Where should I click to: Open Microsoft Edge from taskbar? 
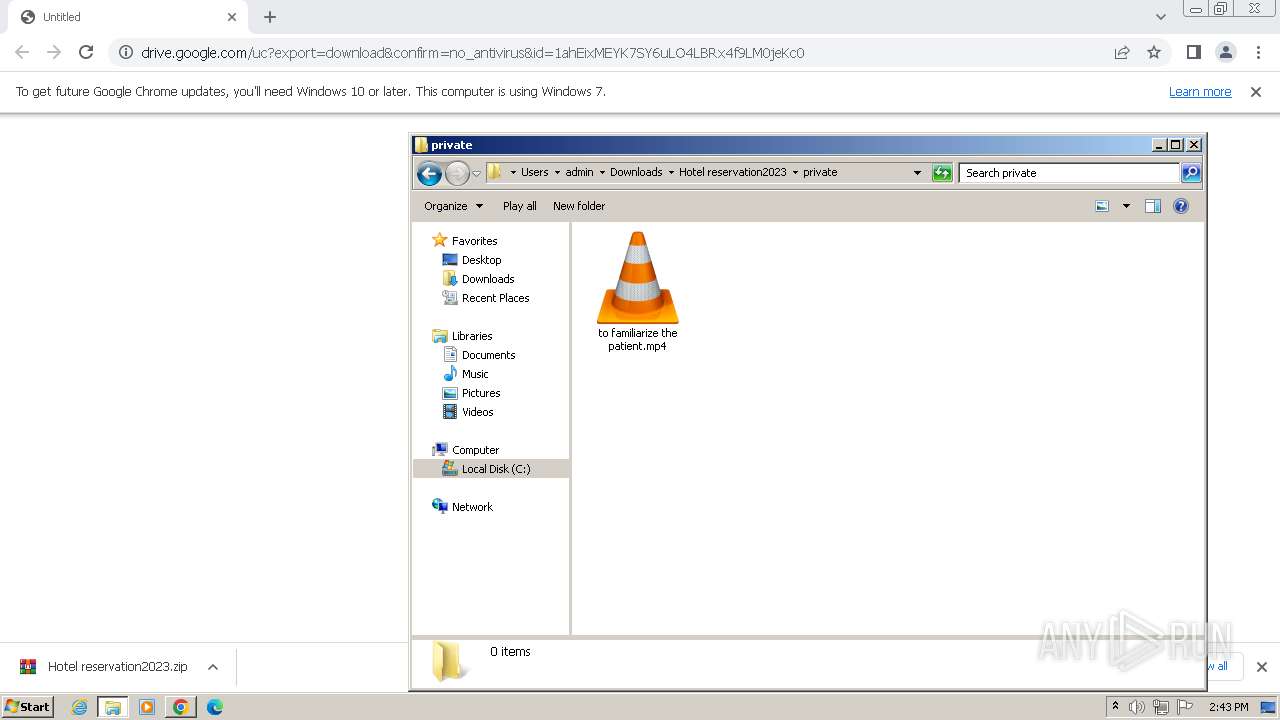click(215, 707)
